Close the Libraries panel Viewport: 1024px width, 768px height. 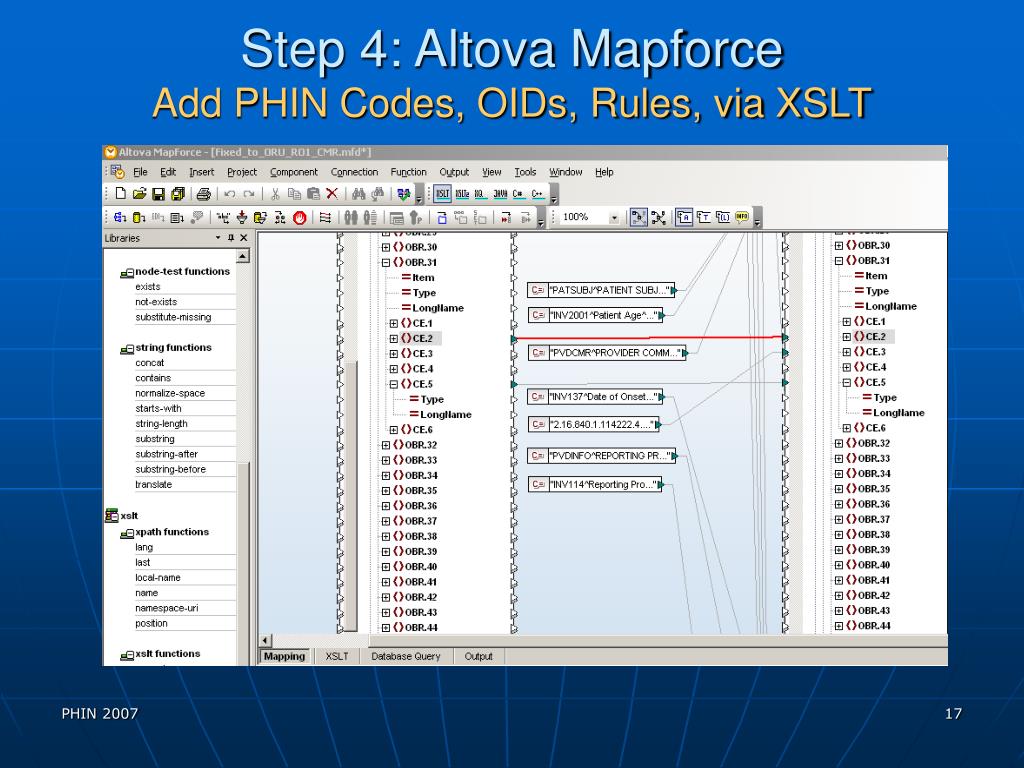(244, 238)
